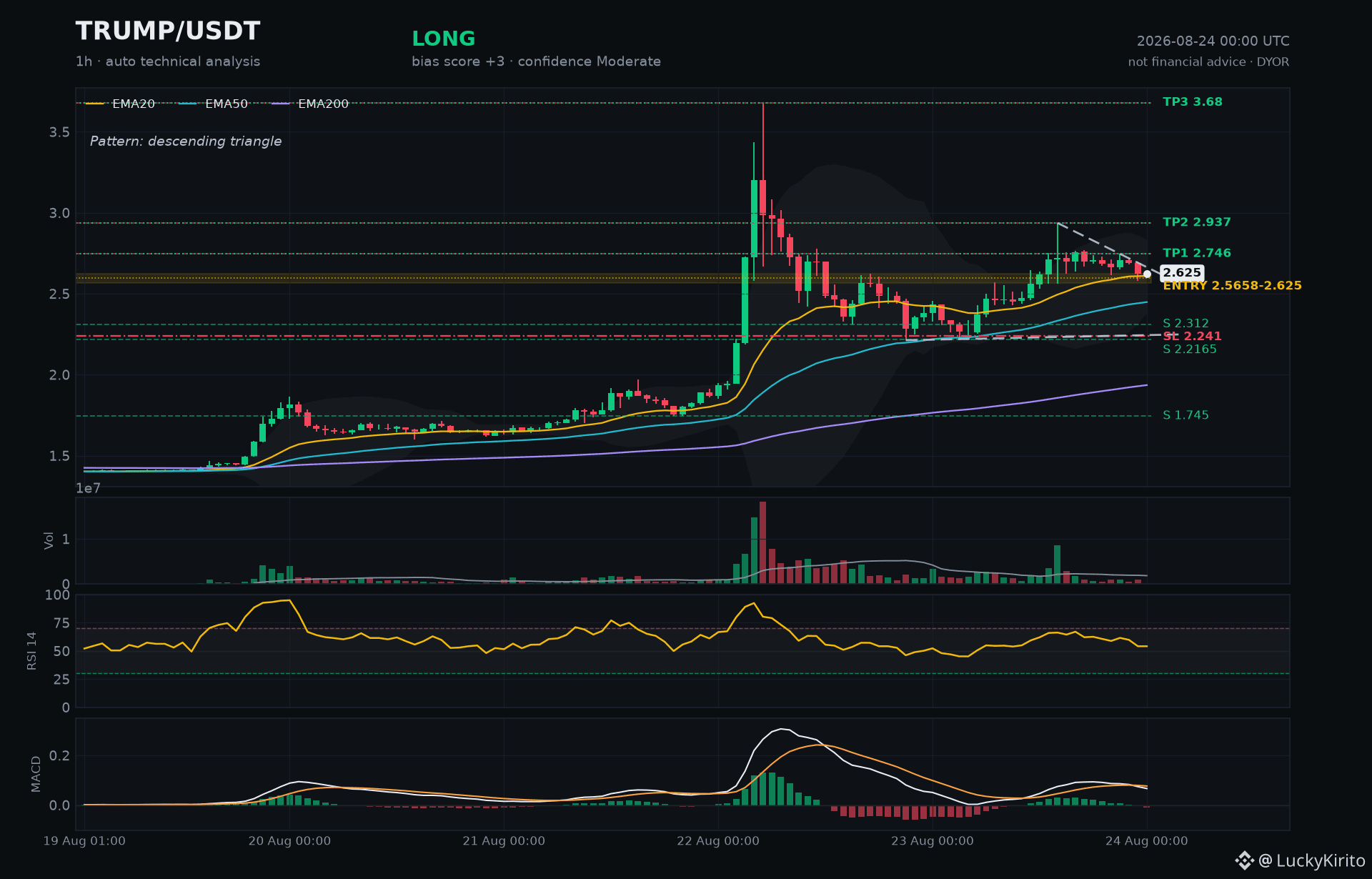Click the 21 Aug 00:00 time axis label
Image resolution: width=1372 pixels, height=879 pixels.
(x=504, y=841)
